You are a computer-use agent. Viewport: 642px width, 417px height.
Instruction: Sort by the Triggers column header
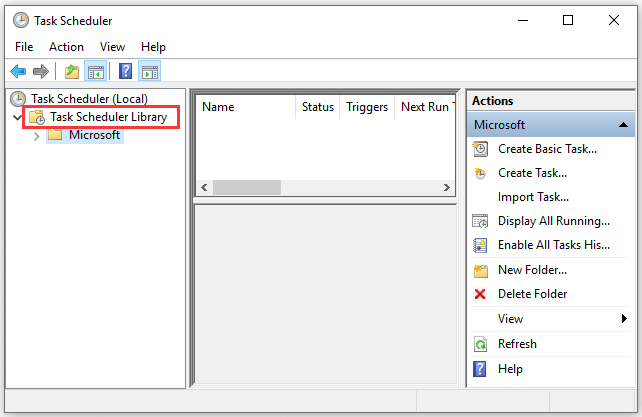[367, 107]
